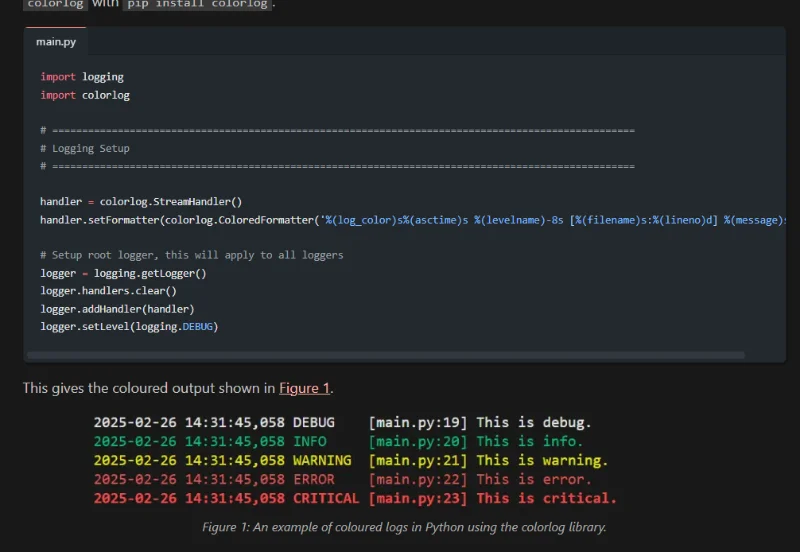This screenshot has width=800, height=552.
Task: Click the red CRITICAL log line
Action: pyautogui.click(x=355, y=498)
